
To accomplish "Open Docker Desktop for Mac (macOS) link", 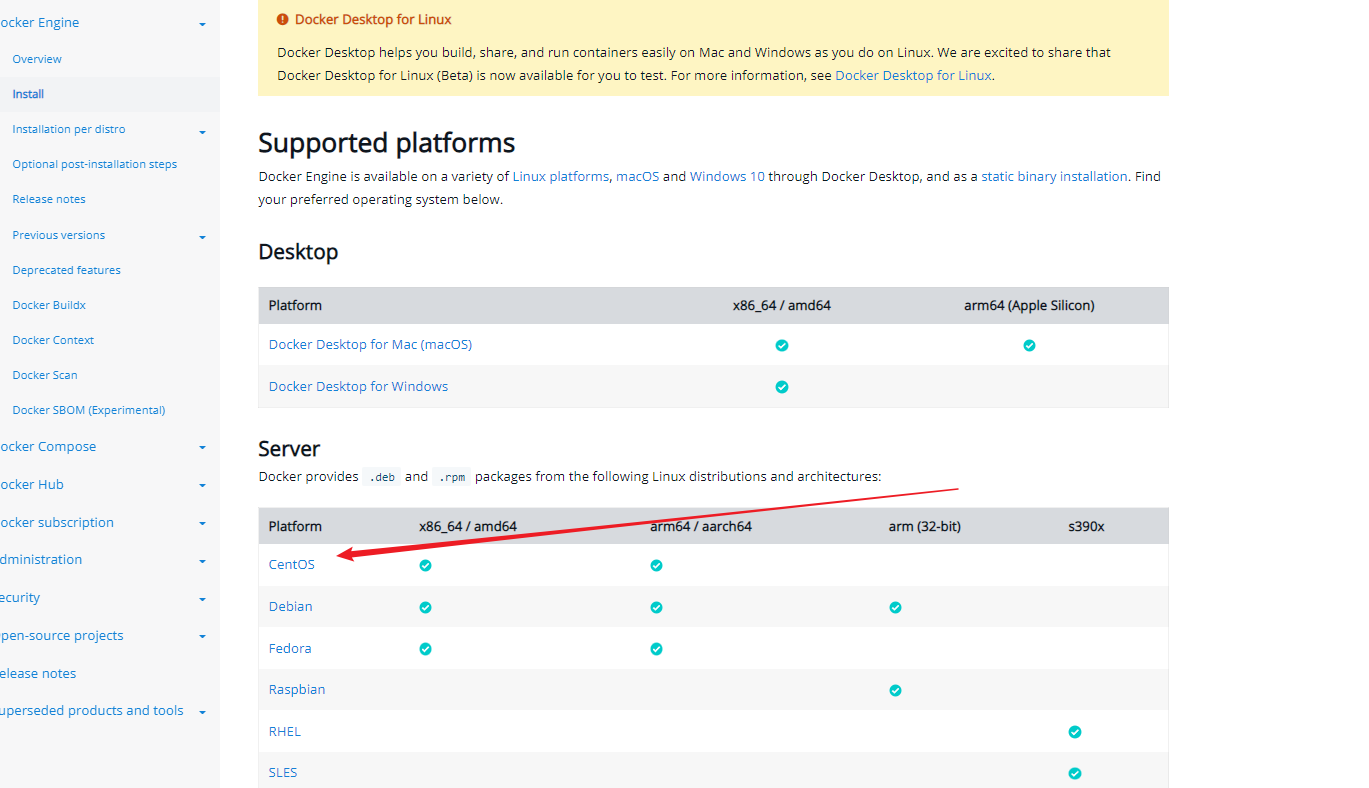I will coord(370,344).
